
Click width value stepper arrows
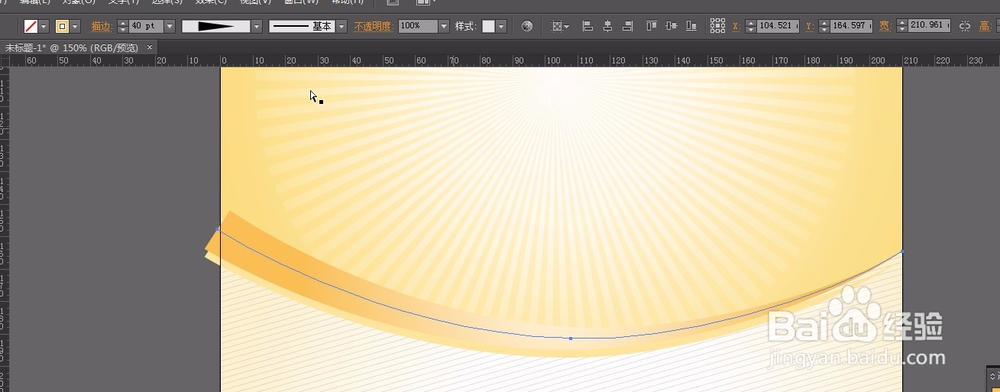pos(902,26)
